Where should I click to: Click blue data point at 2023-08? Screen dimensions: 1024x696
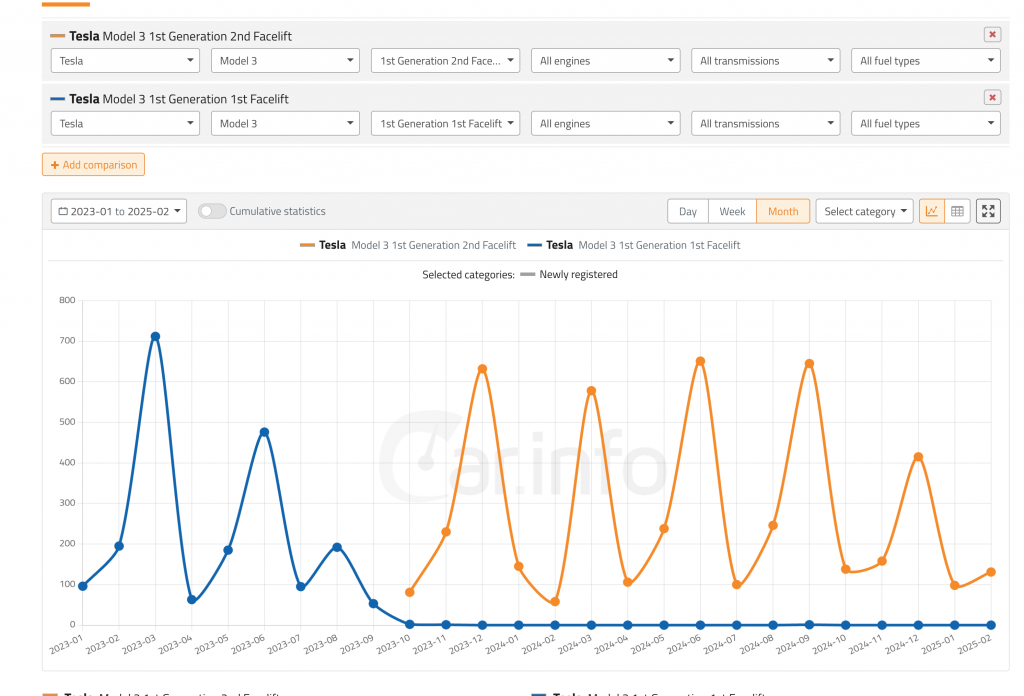(x=337, y=547)
